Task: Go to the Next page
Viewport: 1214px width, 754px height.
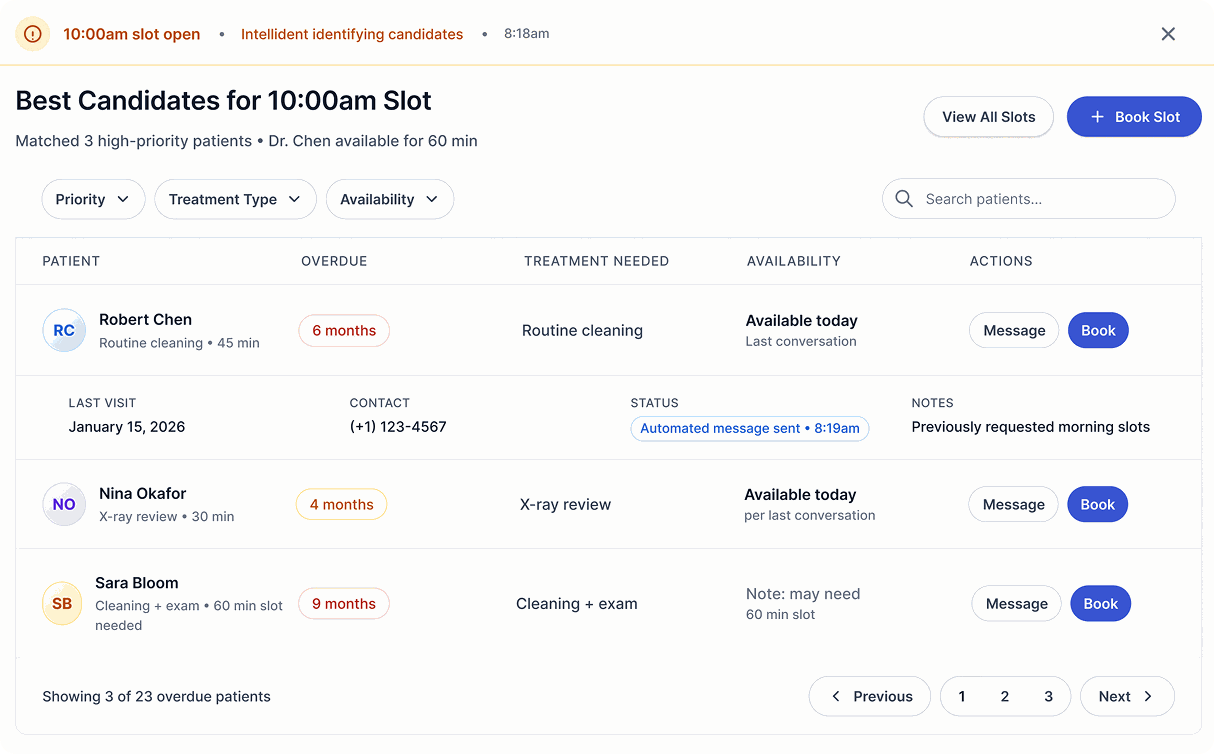Action: point(1127,697)
